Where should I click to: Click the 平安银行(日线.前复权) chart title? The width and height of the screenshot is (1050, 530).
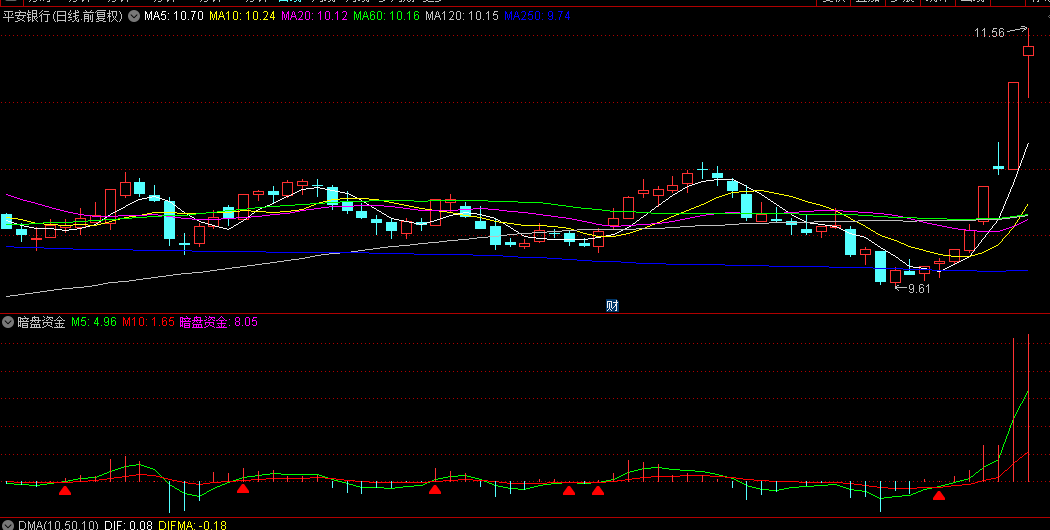pyautogui.click(x=64, y=16)
